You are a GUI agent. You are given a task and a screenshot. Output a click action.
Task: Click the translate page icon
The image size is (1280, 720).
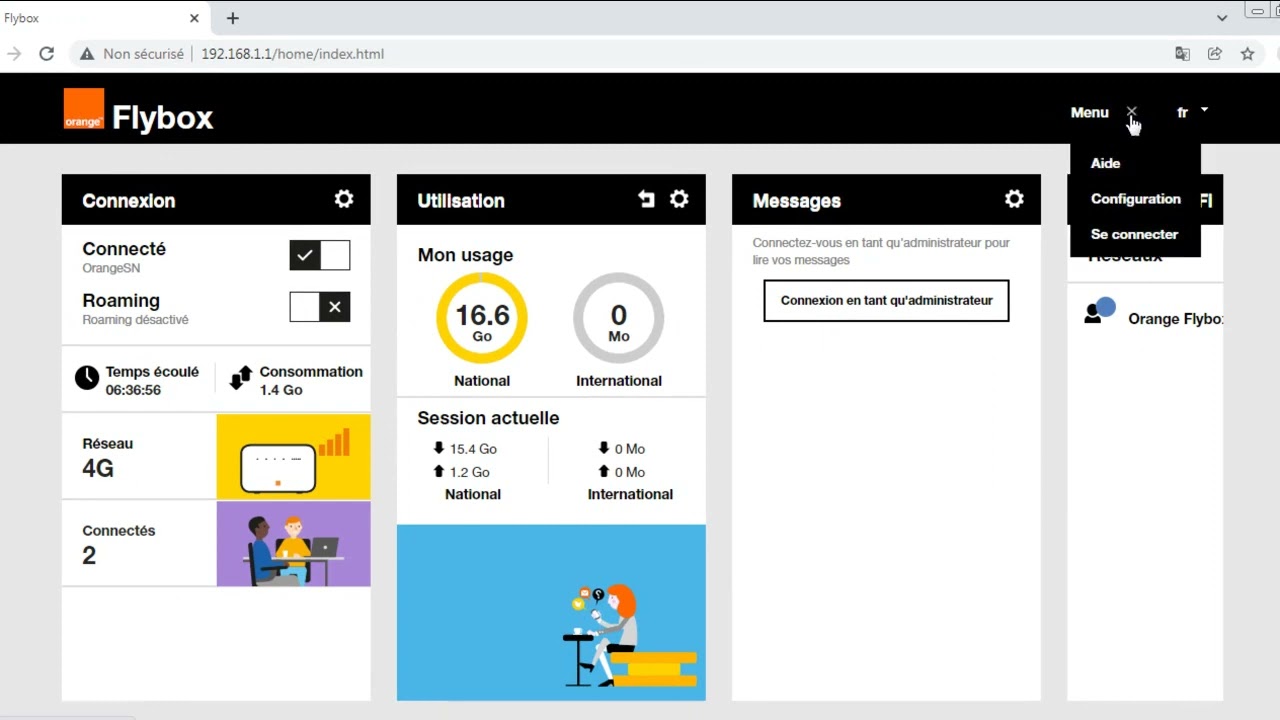tap(1182, 54)
